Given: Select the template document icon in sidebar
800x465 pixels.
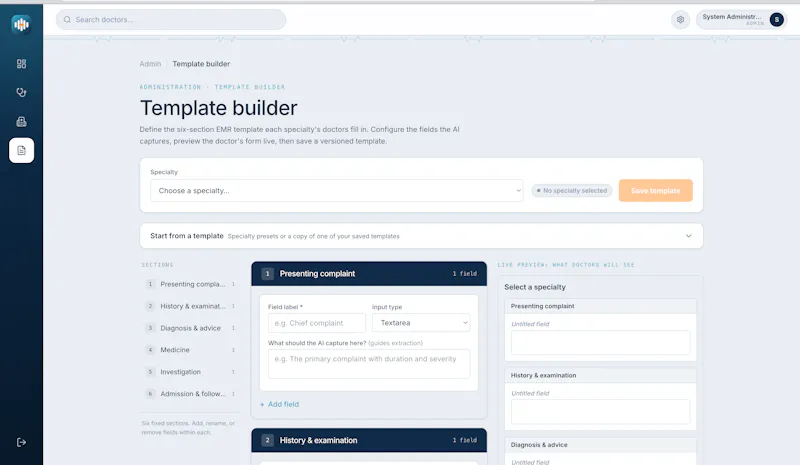Looking at the screenshot, I should [21, 150].
